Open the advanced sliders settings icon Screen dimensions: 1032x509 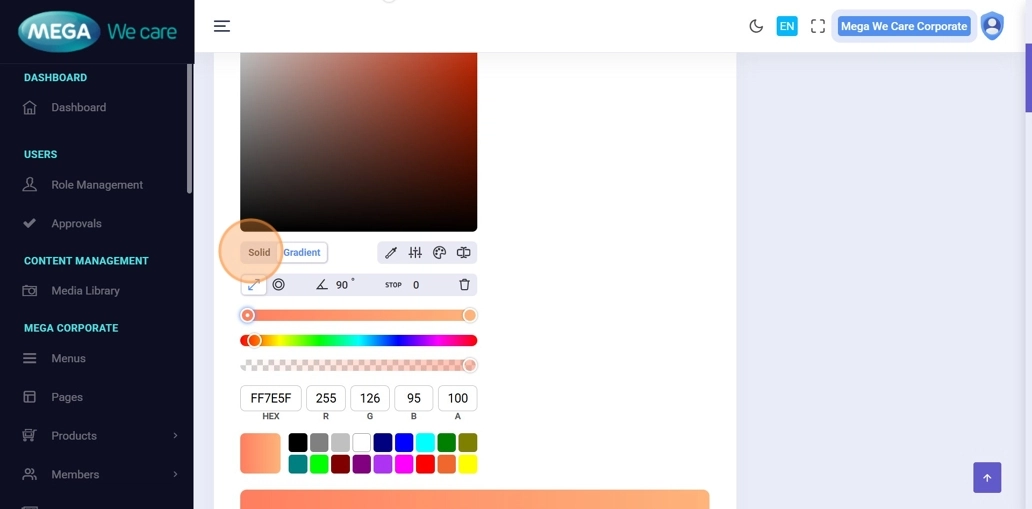(415, 253)
